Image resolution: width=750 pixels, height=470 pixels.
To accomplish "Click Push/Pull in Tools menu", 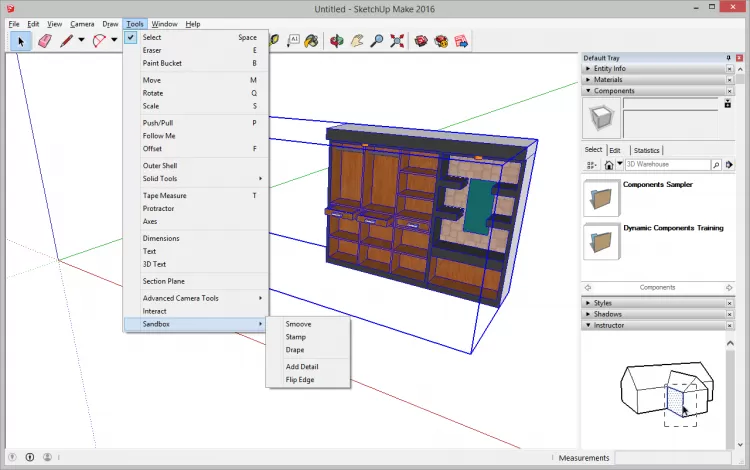I will click(x=159, y=123).
